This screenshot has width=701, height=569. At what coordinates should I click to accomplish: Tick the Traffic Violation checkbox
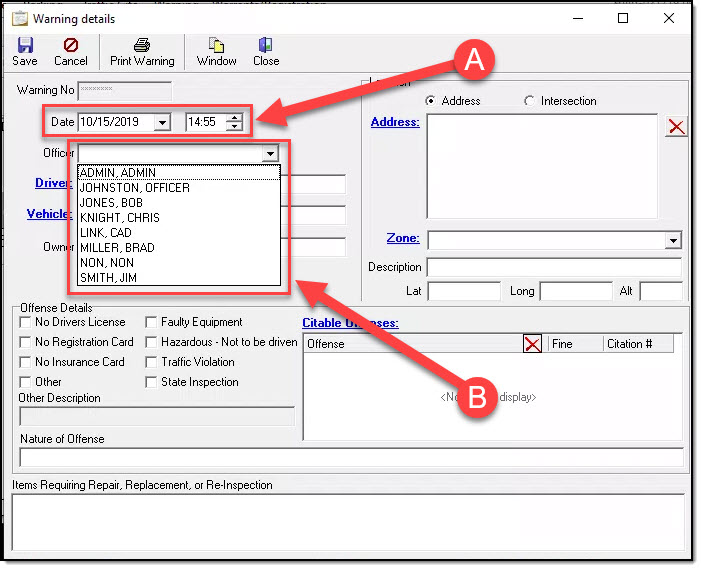tap(152, 362)
